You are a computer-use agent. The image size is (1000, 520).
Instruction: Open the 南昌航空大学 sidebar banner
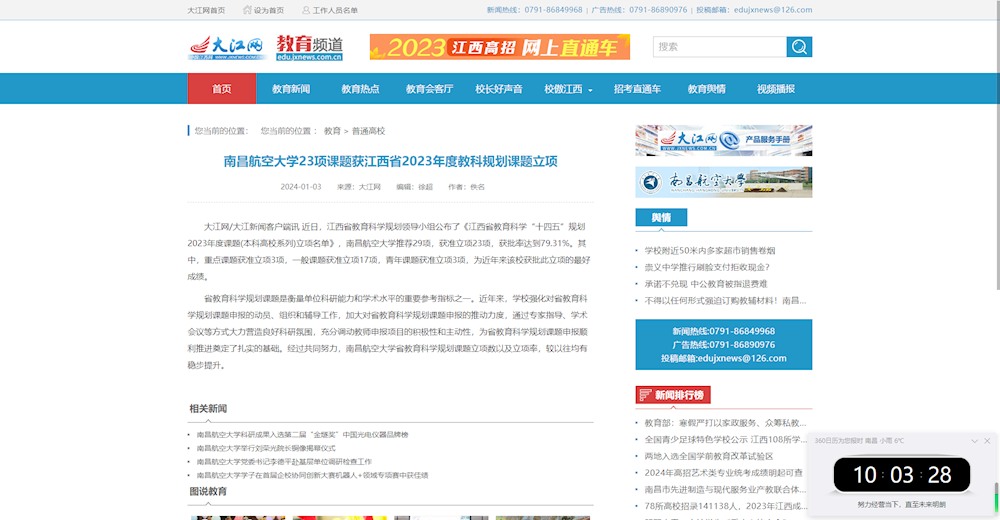(723, 182)
